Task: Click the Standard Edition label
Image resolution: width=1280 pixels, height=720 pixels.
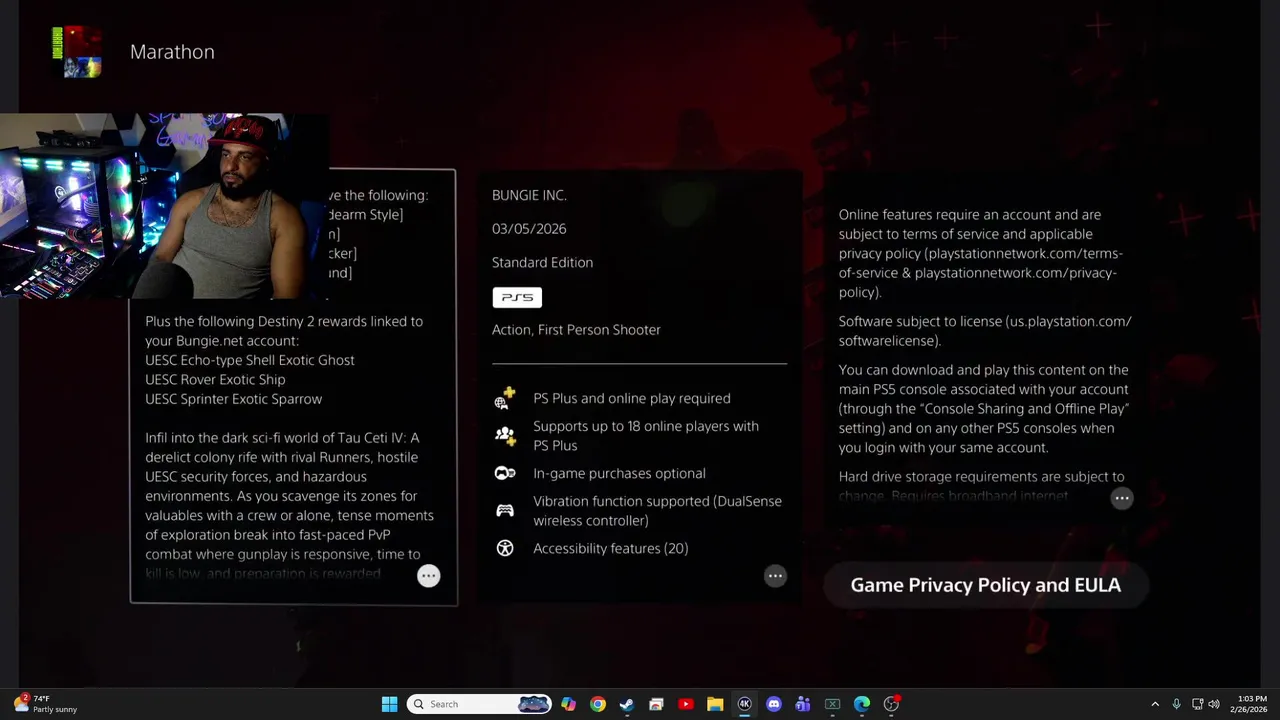Action: click(x=542, y=262)
